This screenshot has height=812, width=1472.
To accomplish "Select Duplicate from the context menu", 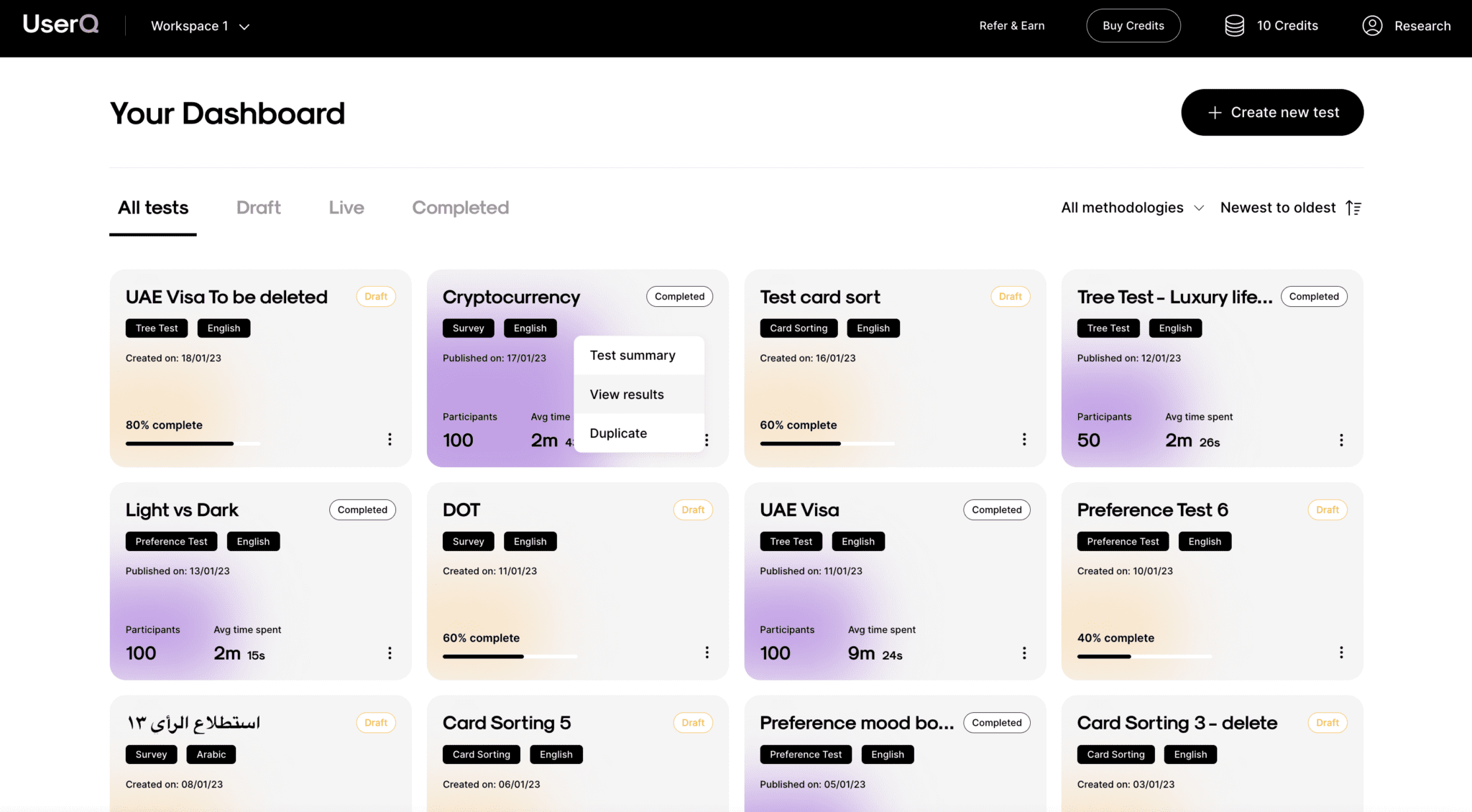I will pos(639,433).
